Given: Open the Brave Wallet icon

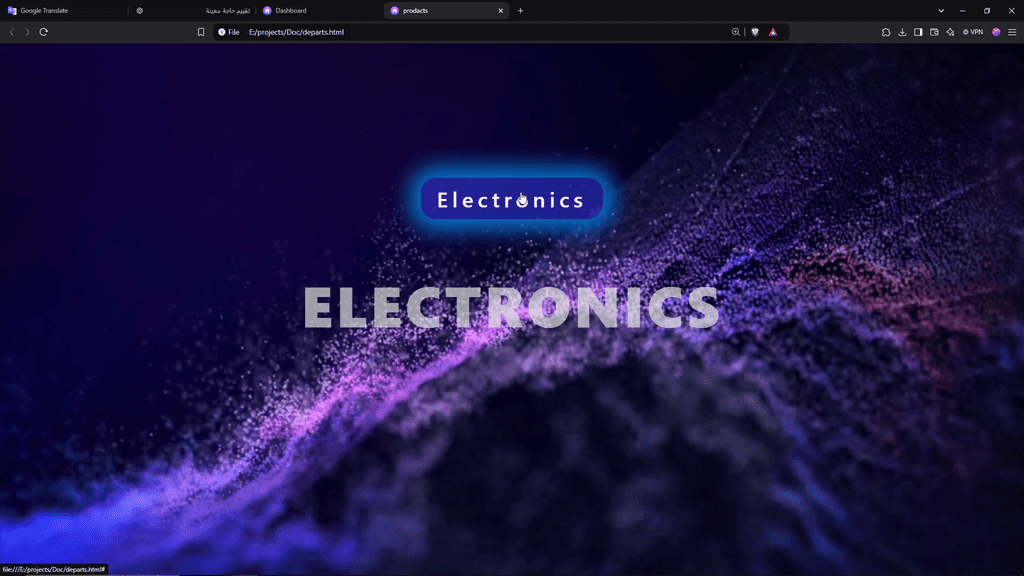Looking at the screenshot, I should coord(935,32).
